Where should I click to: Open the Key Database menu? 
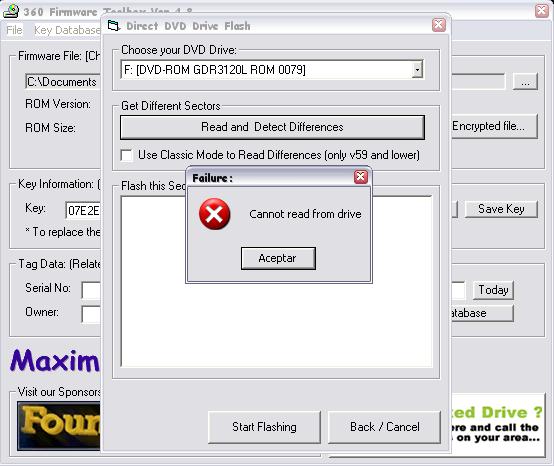click(67, 30)
